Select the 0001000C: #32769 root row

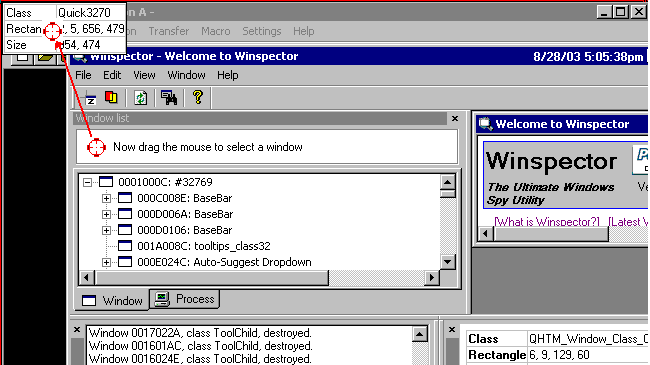[x=165, y=182]
